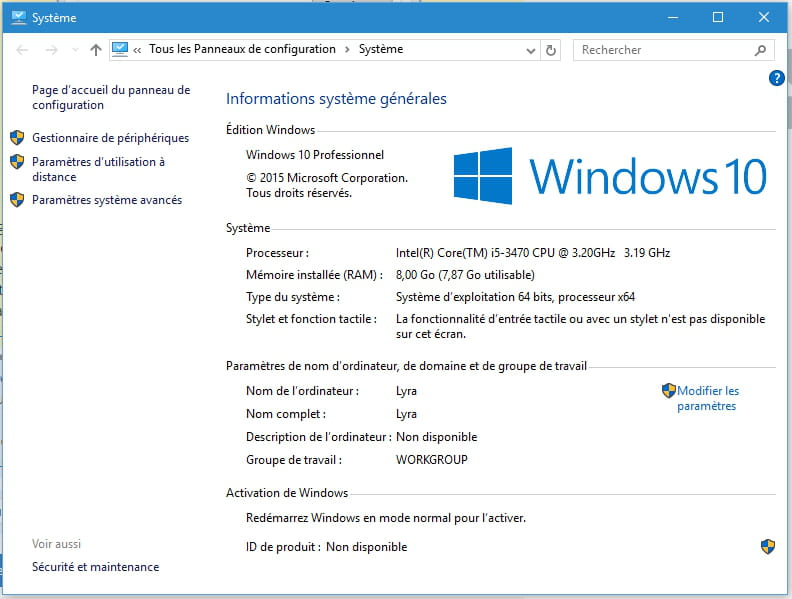Select processor value 'Intel(R) Core(TM) i5-3470 CPU'
792x599 pixels.
475,253
